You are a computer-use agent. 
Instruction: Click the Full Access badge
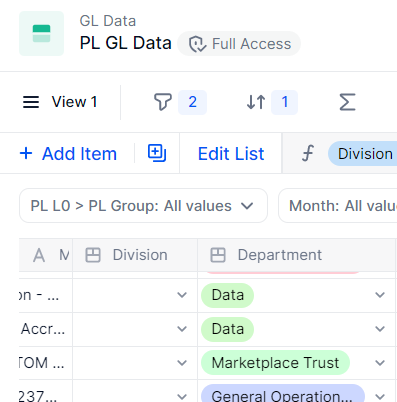[x=239, y=44]
